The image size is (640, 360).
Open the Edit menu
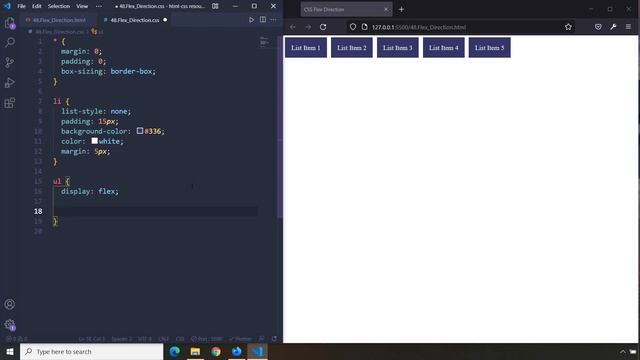(37, 6)
